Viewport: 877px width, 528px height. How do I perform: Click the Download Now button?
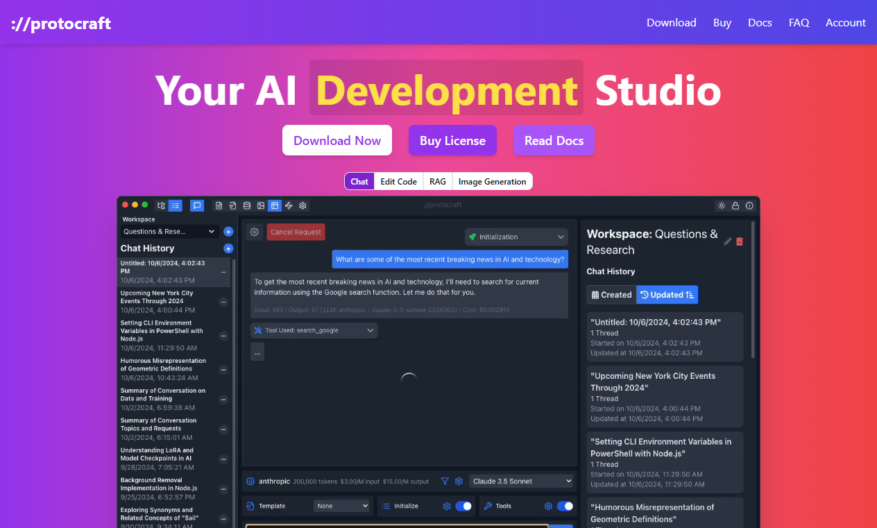click(337, 140)
